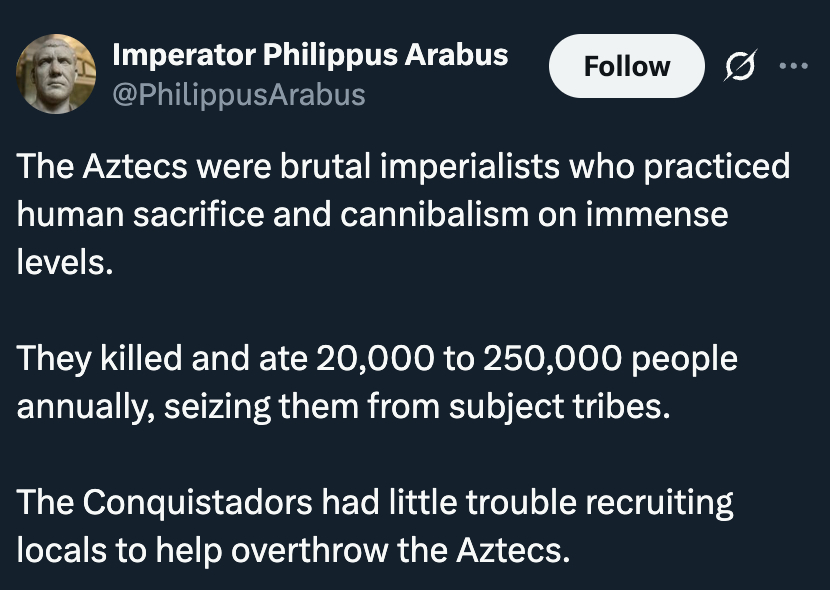The height and width of the screenshot is (590, 830).
Task: Open the bust statue profile avatar
Action: point(56,73)
